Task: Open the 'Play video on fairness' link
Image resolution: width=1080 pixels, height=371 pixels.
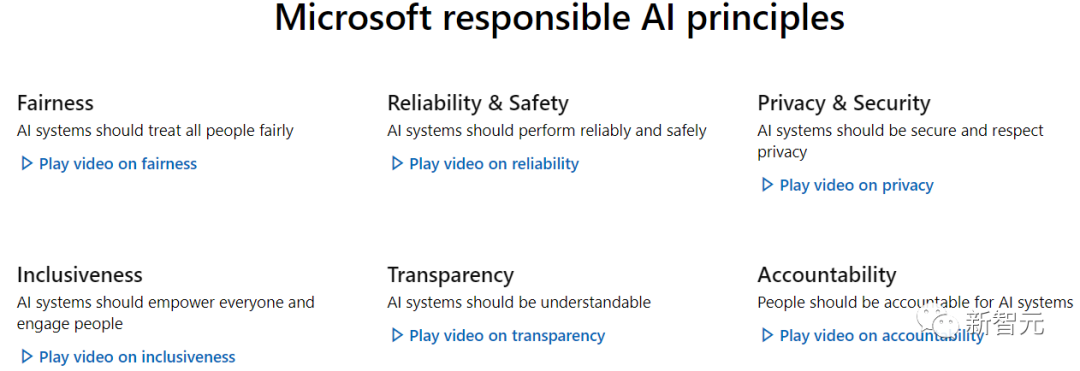Action: (109, 164)
